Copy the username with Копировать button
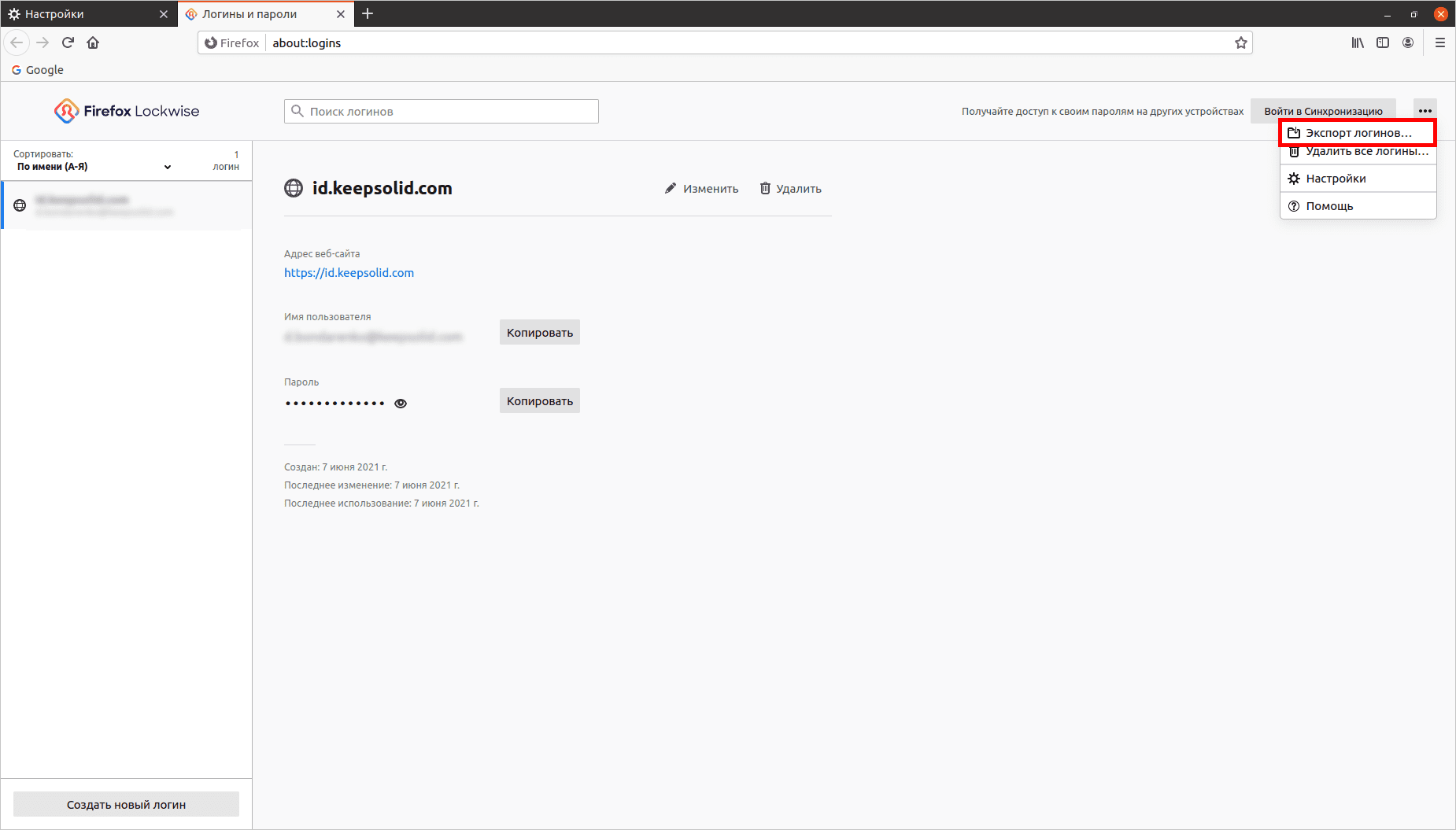This screenshot has height=830, width=1456. 539,333
